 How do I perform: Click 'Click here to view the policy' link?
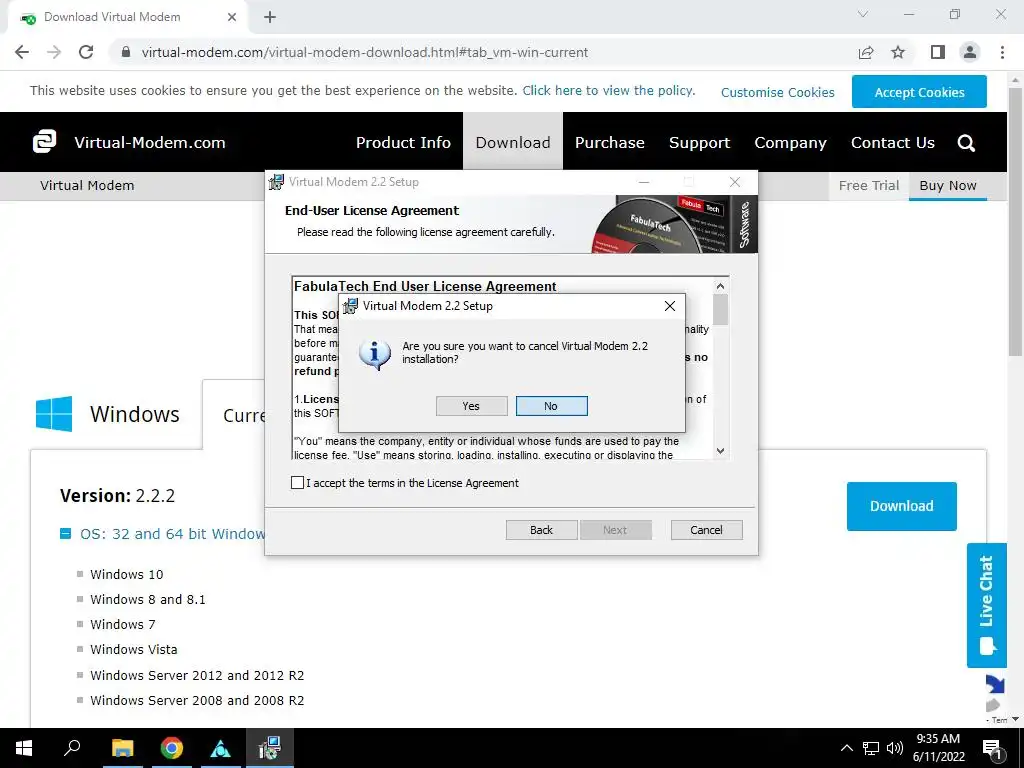tap(609, 91)
